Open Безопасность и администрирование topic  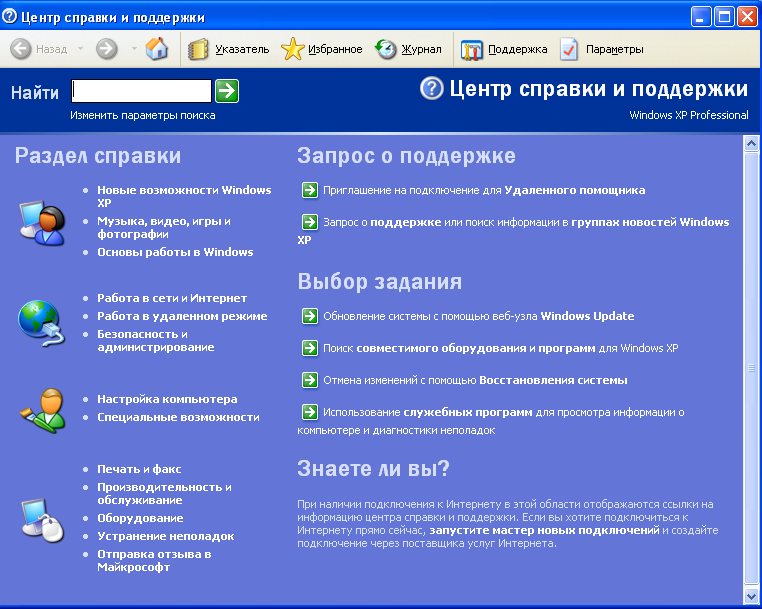[x=156, y=341]
